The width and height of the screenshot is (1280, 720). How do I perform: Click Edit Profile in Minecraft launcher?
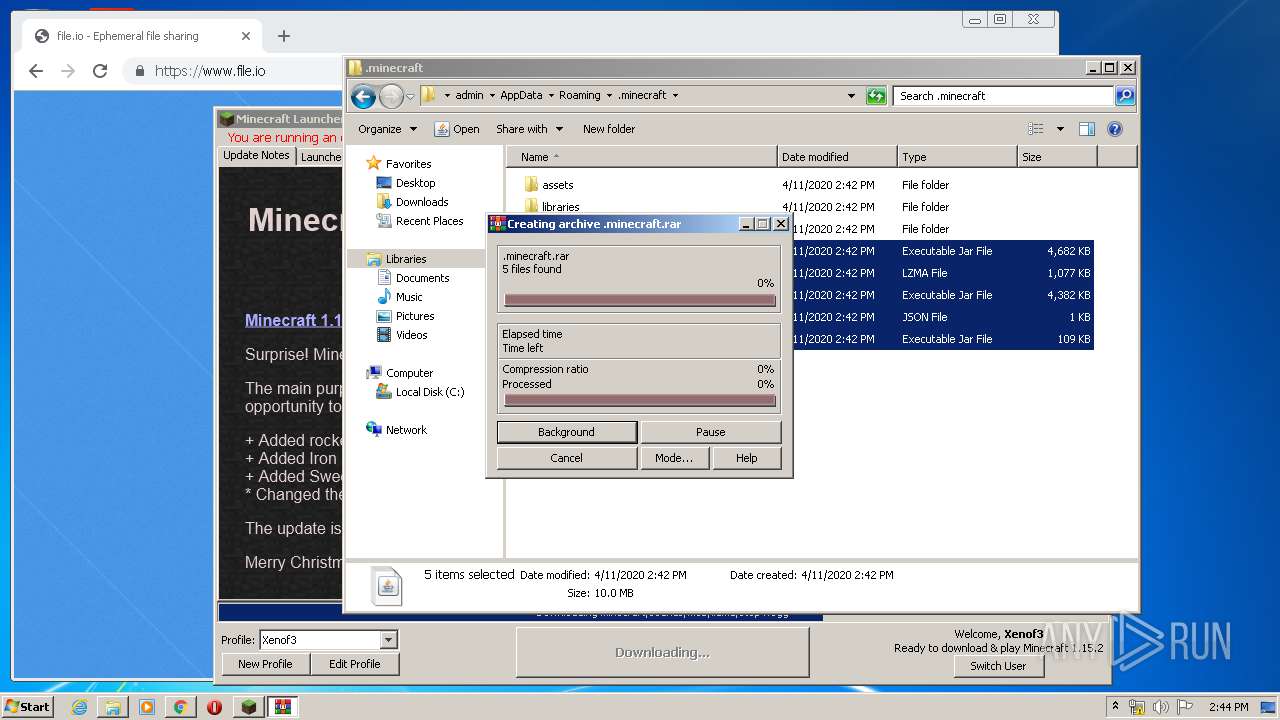[354, 664]
